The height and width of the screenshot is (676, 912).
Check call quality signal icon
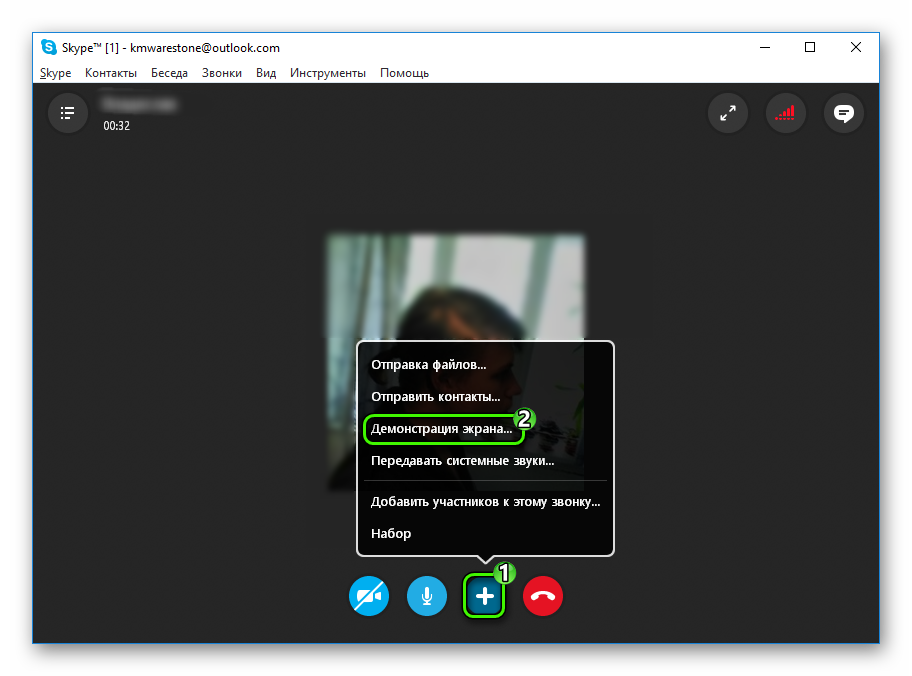click(x=785, y=113)
